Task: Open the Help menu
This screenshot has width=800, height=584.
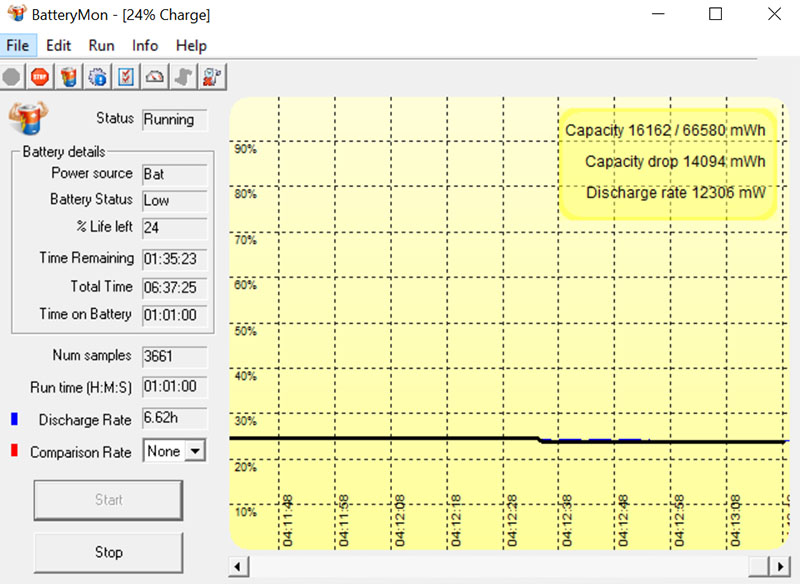Action: (x=191, y=46)
